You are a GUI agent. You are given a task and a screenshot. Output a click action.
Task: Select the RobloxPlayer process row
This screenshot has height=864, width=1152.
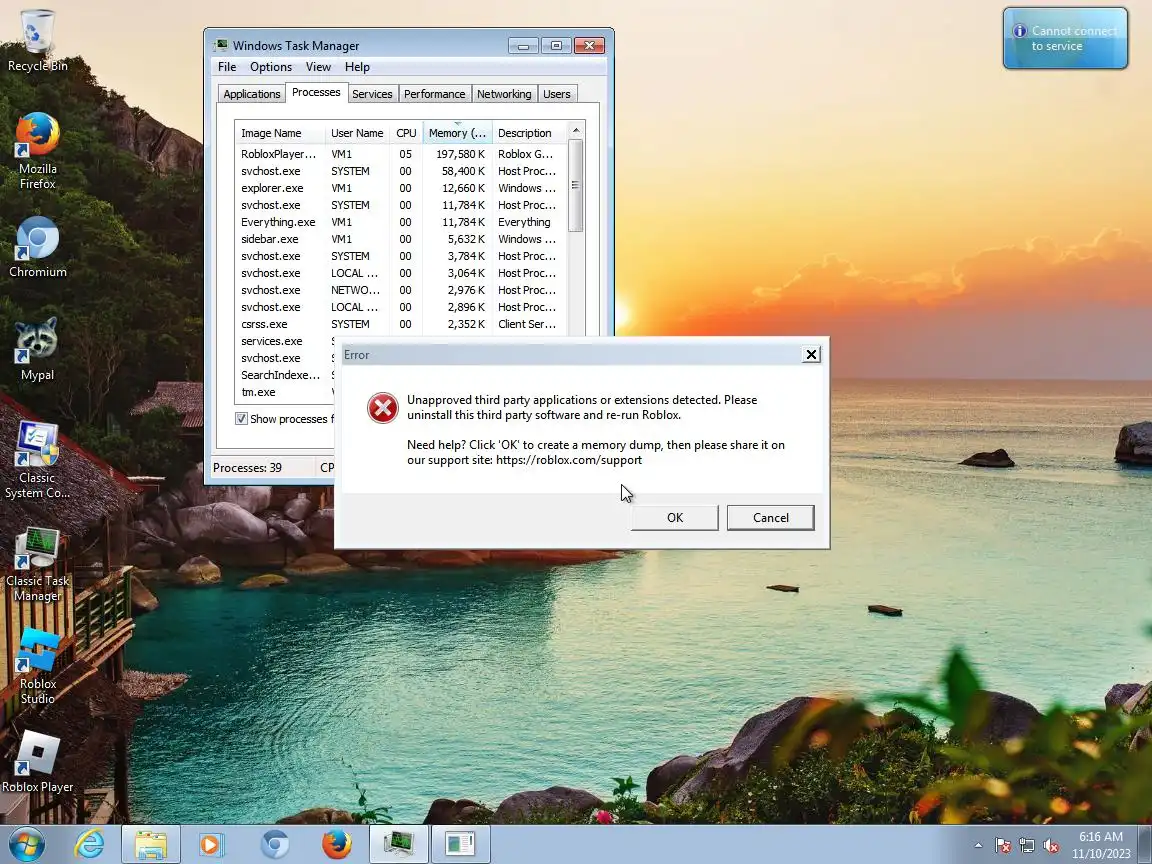(x=401, y=154)
